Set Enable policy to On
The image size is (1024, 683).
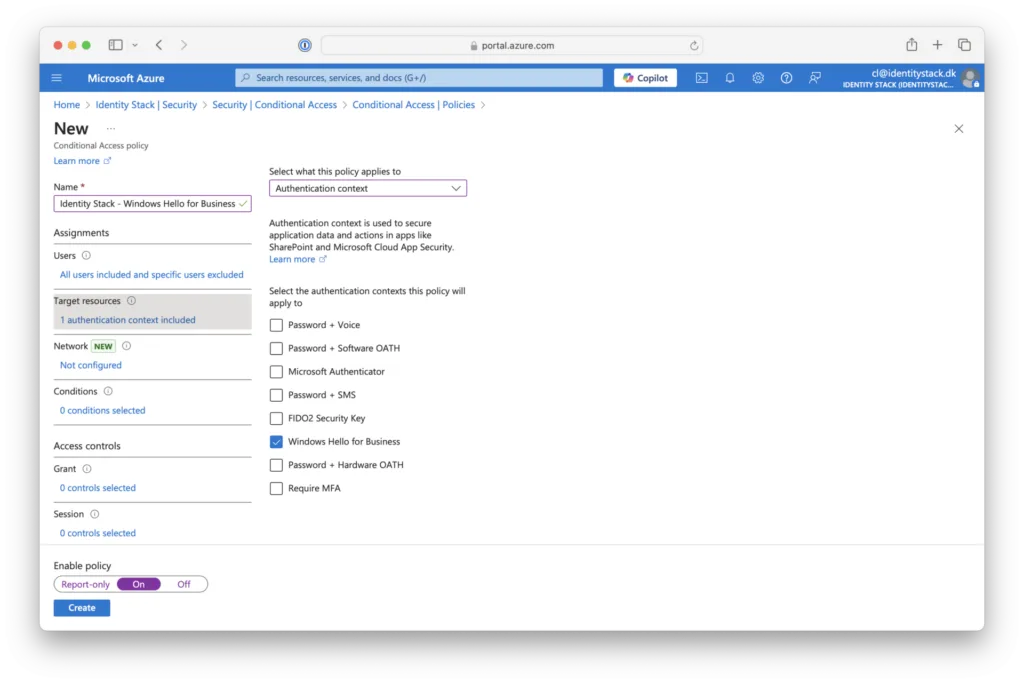[138, 584]
